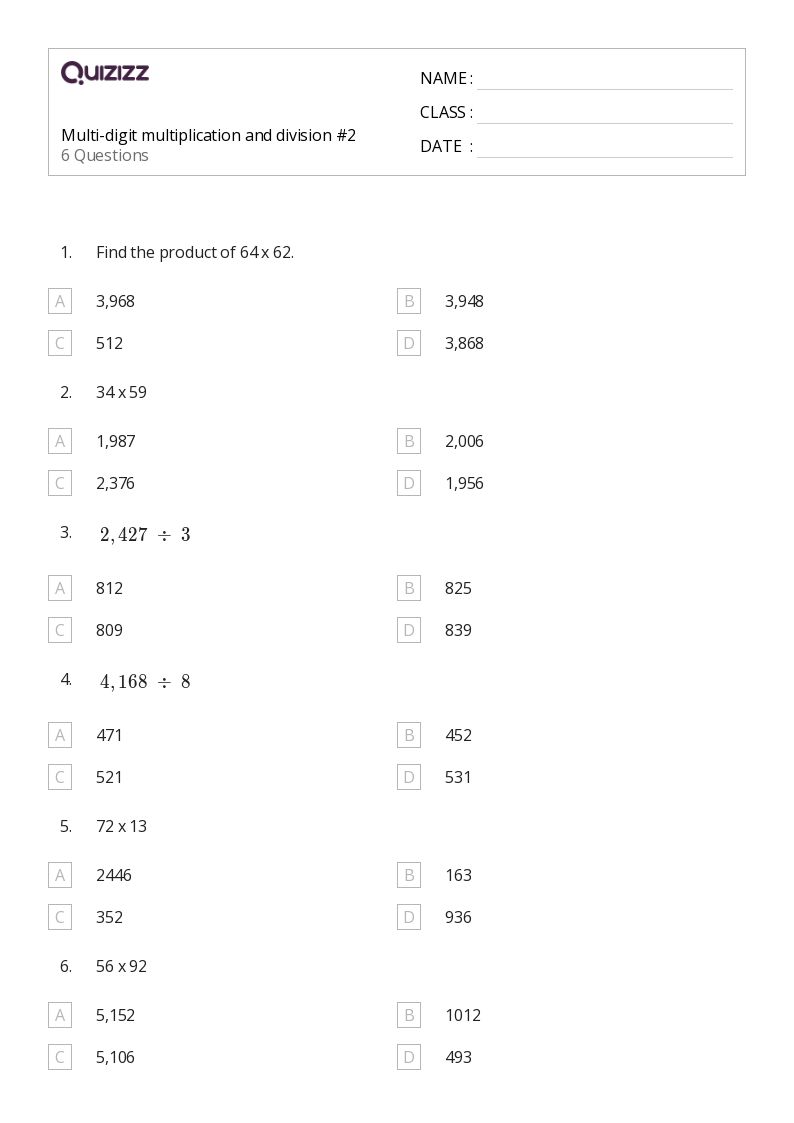Choose option C 521 for question 4
The height and width of the screenshot is (1123, 794).
[x=60, y=777]
